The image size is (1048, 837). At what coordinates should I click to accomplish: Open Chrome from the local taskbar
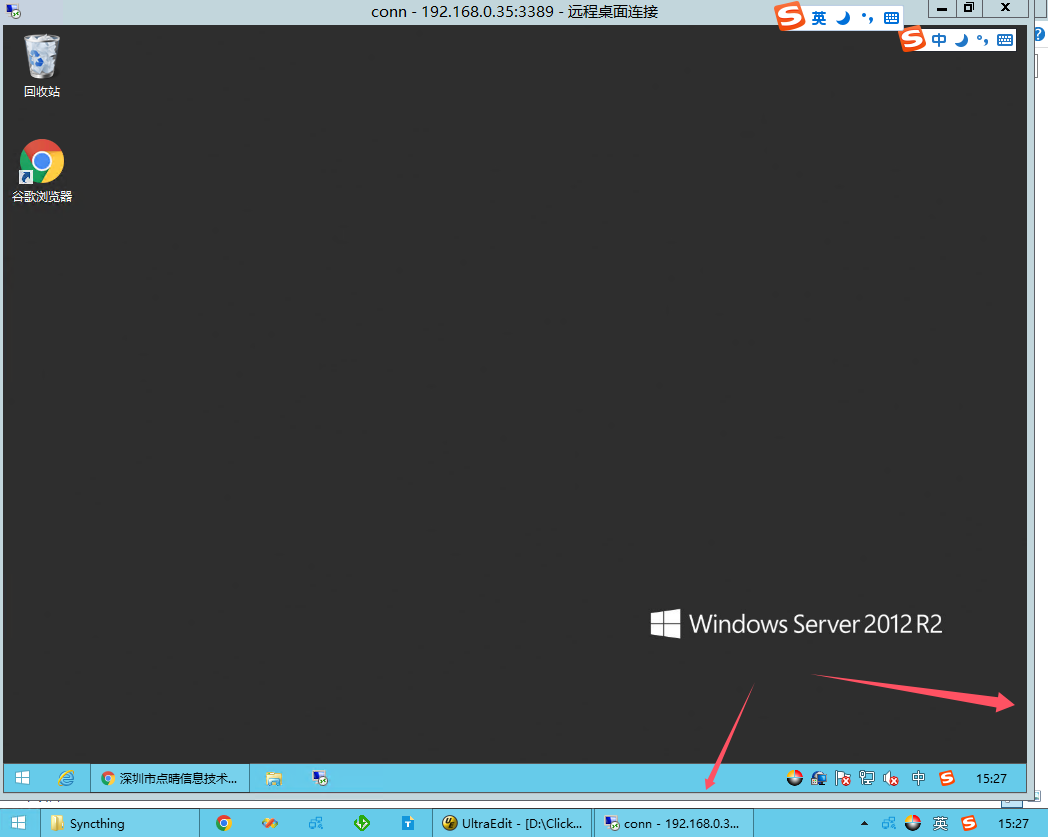(x=224, y=823)
